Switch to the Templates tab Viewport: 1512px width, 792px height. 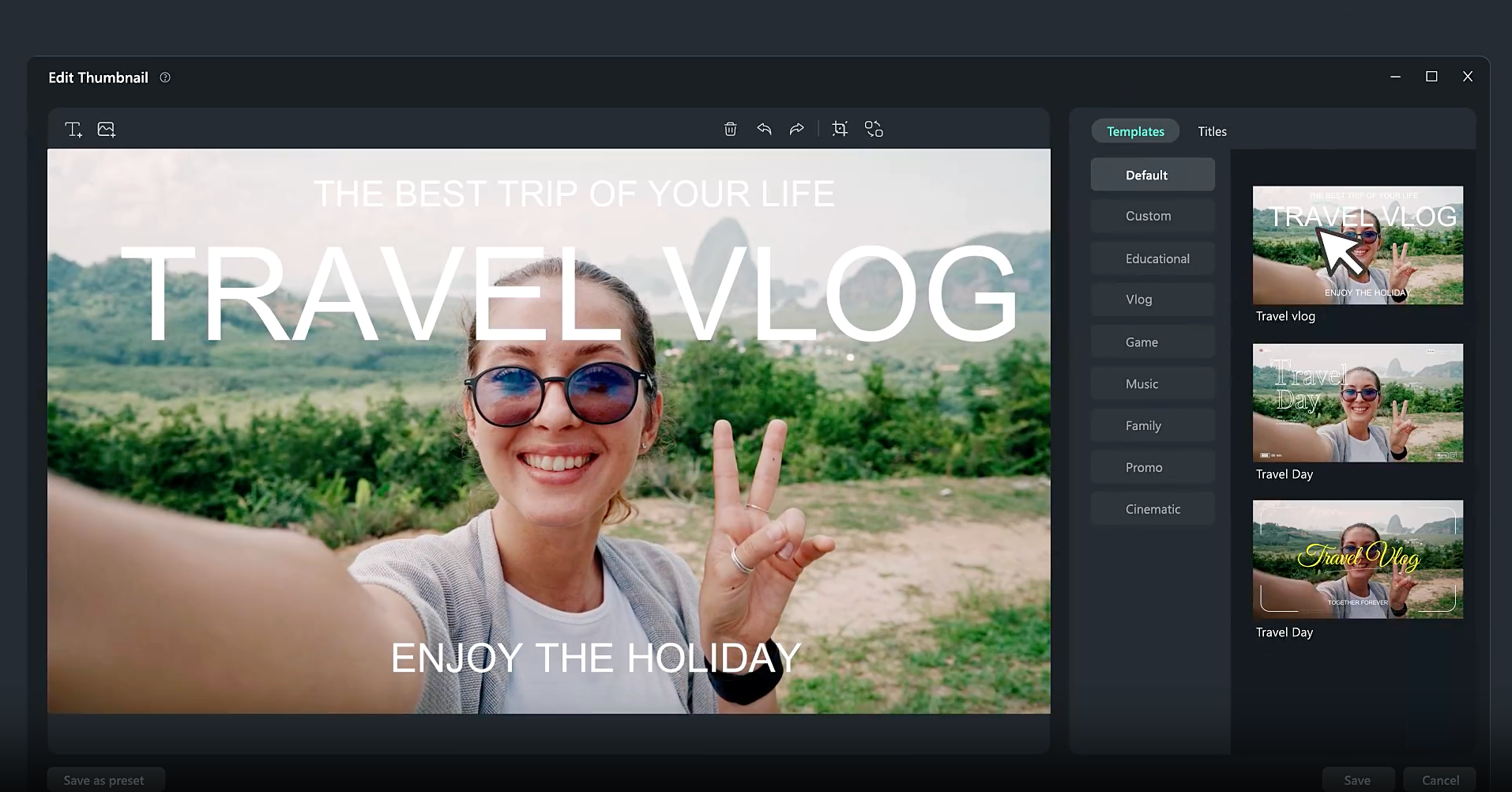1135,131
